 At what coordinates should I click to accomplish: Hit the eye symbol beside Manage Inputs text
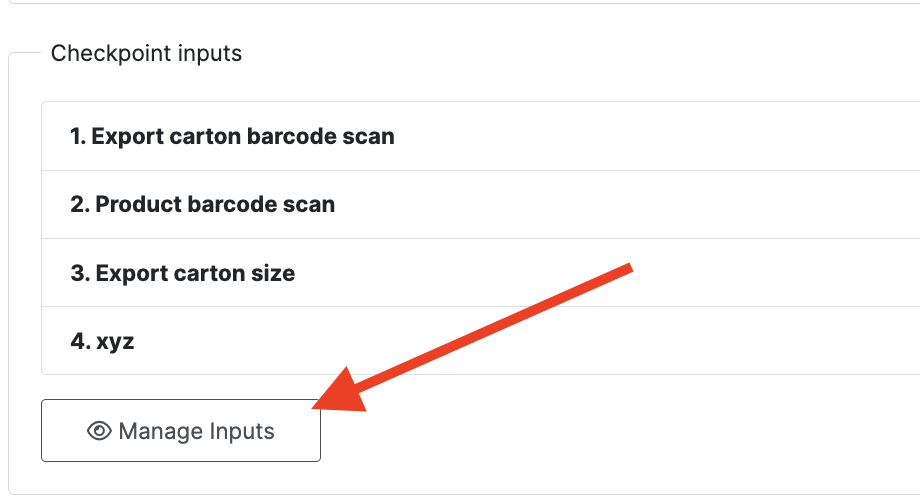coord(99,431)
